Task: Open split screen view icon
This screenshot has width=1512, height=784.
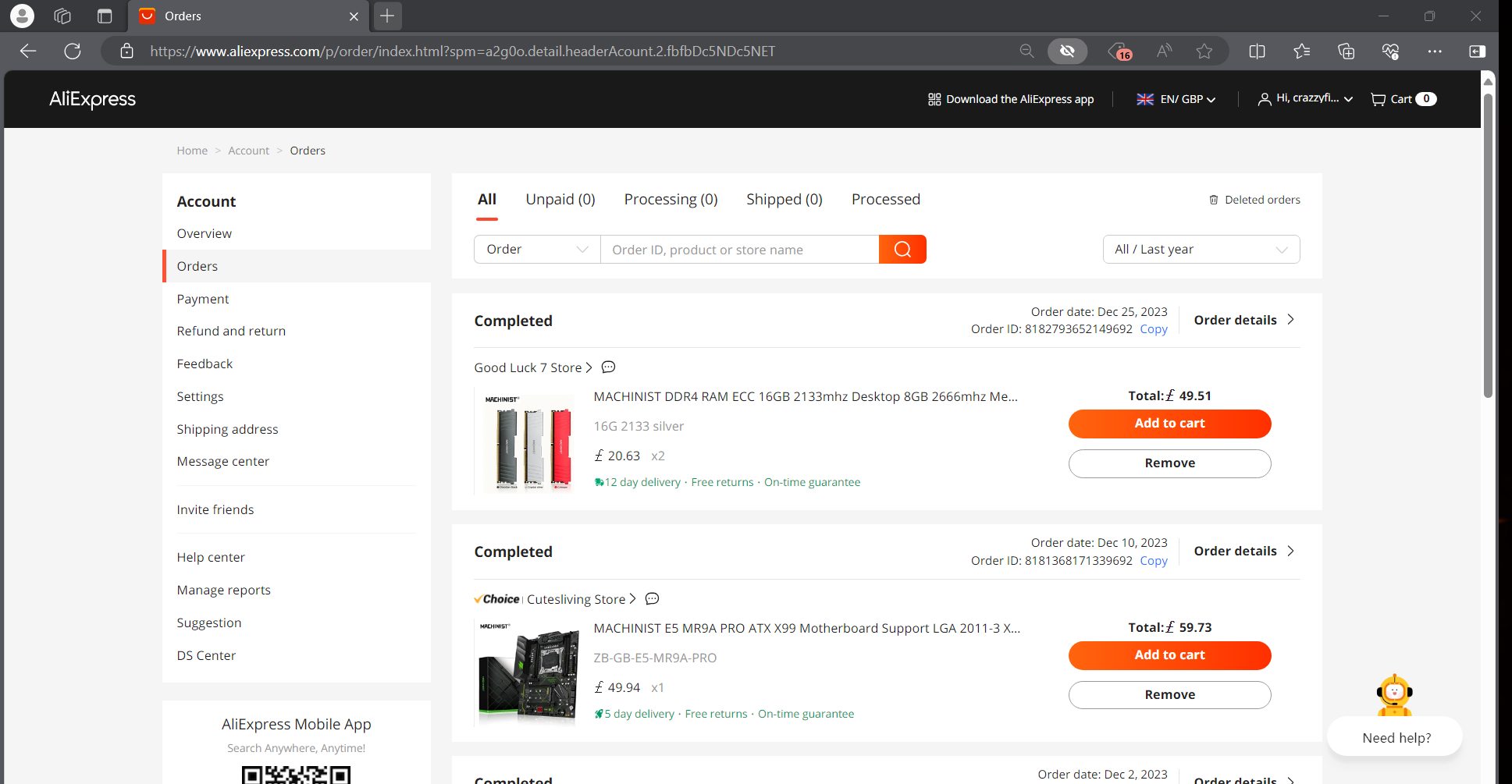Action: click(1257, 51)
